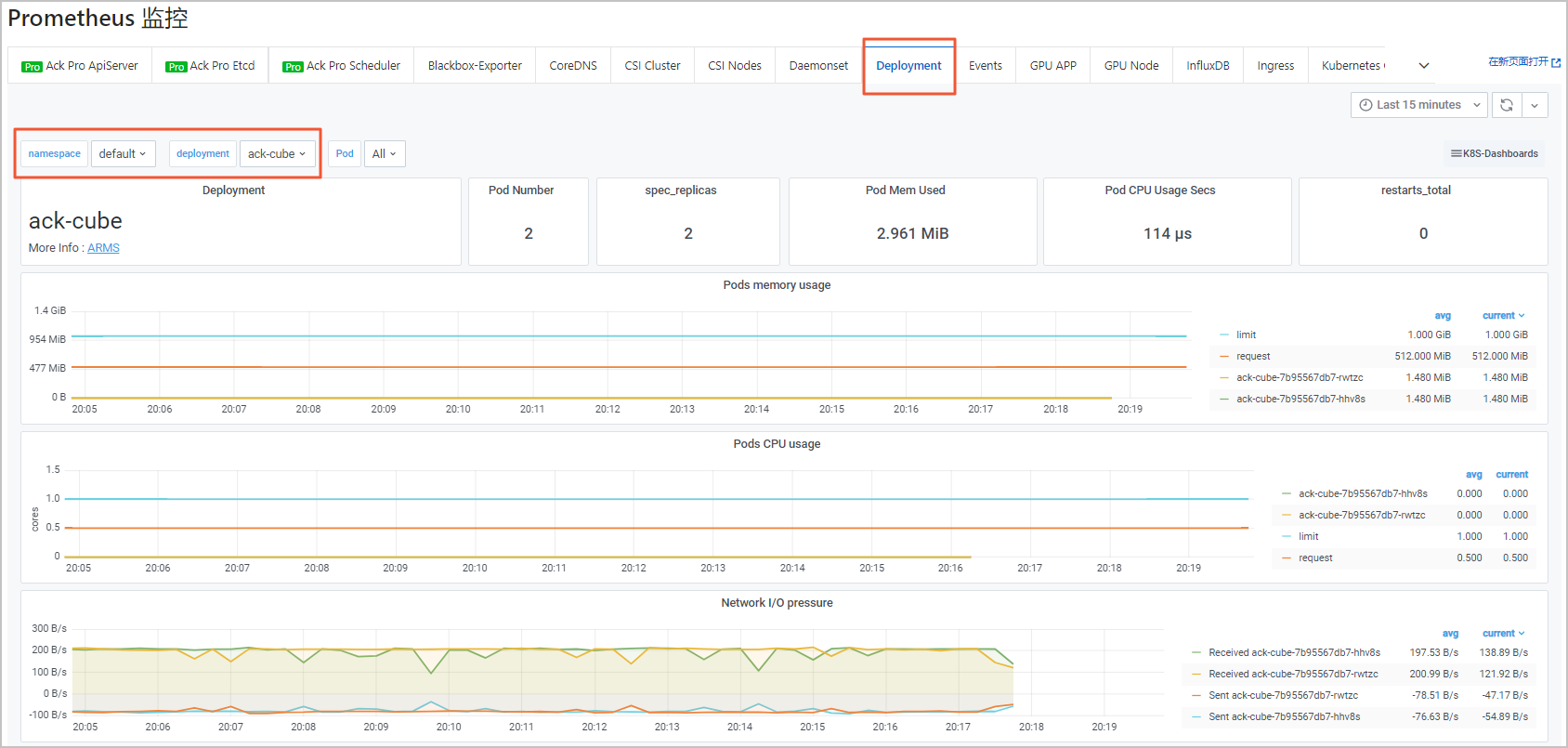Toggle request series in memory legend
The width and height of the screenshot is (1568, 748).
1253,356
